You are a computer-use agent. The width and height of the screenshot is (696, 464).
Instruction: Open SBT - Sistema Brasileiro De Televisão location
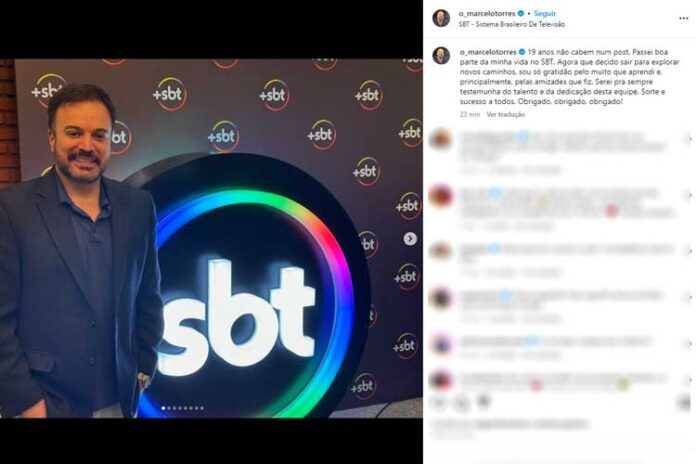click(512, 24)
